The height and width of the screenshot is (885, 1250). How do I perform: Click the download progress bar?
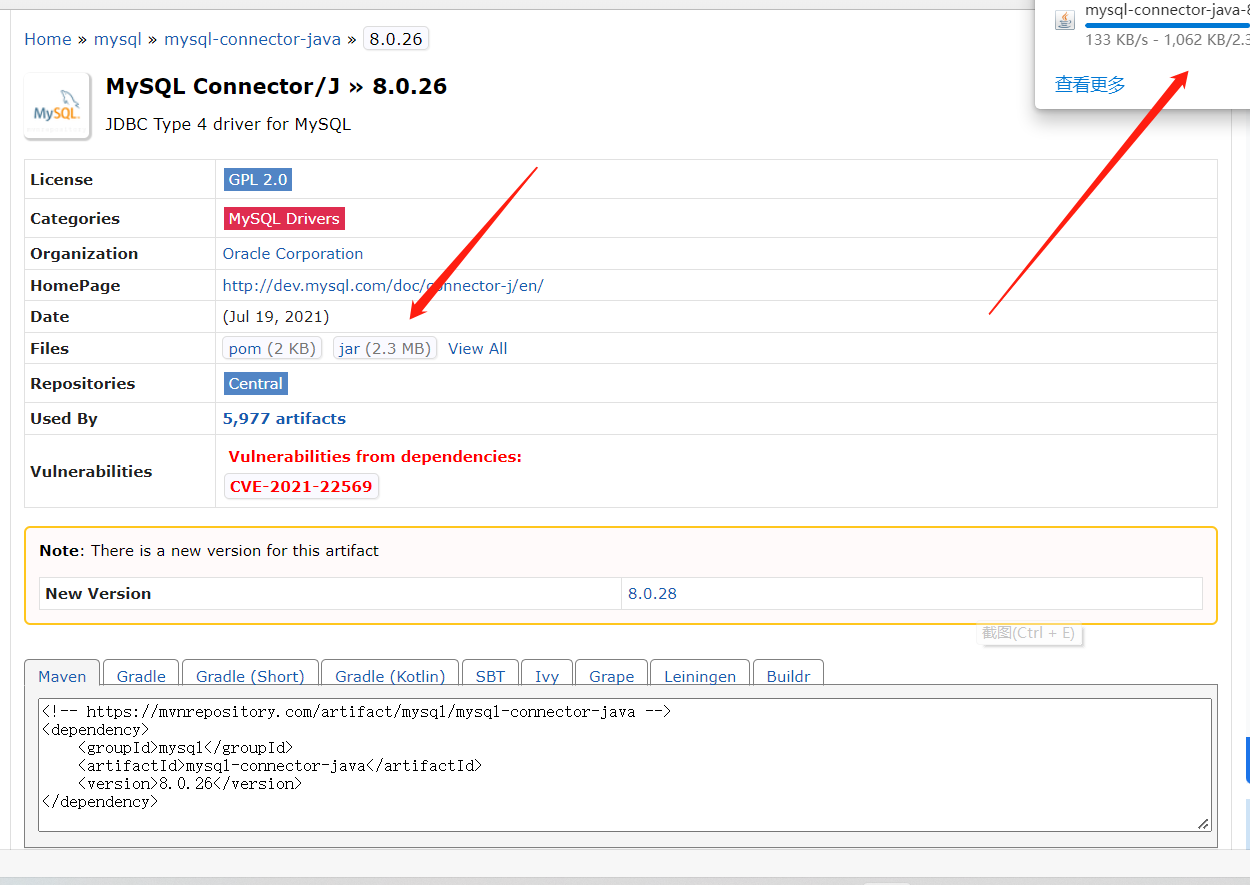1167,25
